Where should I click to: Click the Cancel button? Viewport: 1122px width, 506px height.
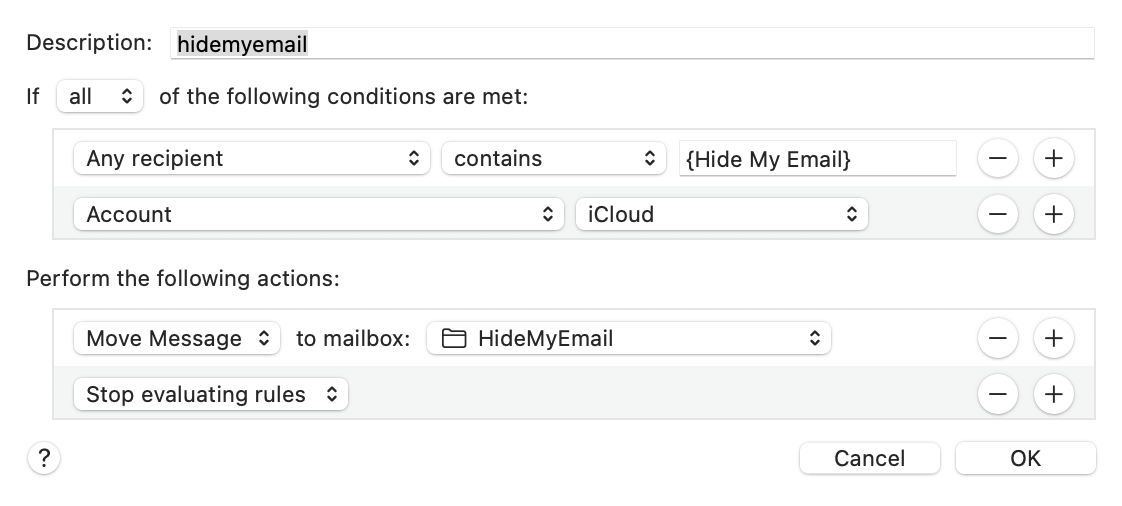point(869,458)
